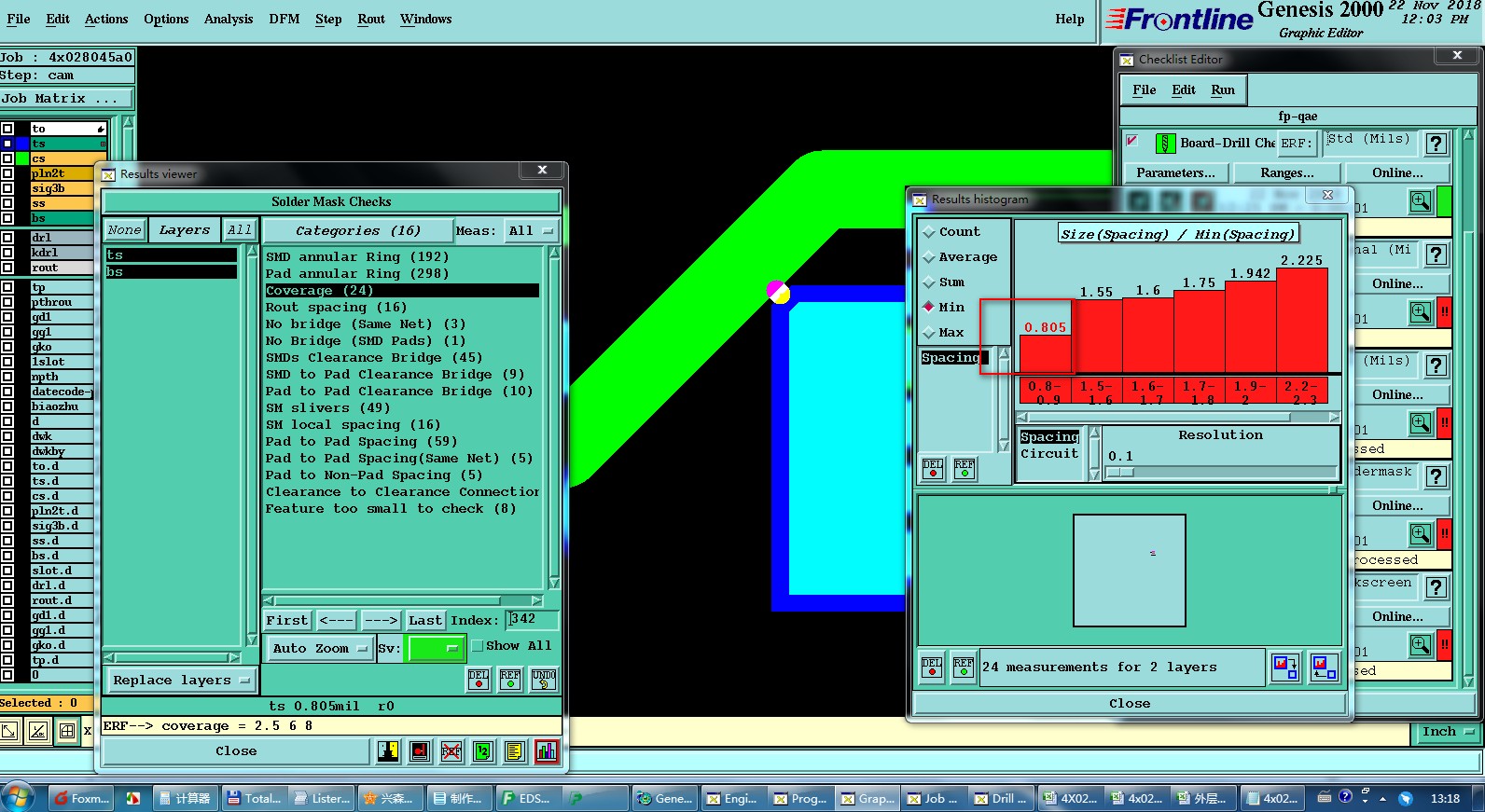1485x812 pixels.
Task: Click the REF icon in Results viewer
Action: [510, 680]
